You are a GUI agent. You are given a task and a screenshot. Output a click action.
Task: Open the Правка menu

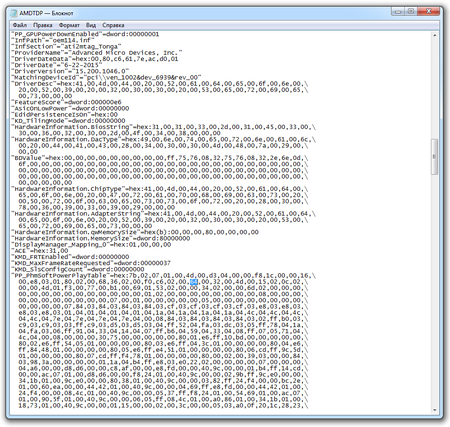[x=43, y=25]
